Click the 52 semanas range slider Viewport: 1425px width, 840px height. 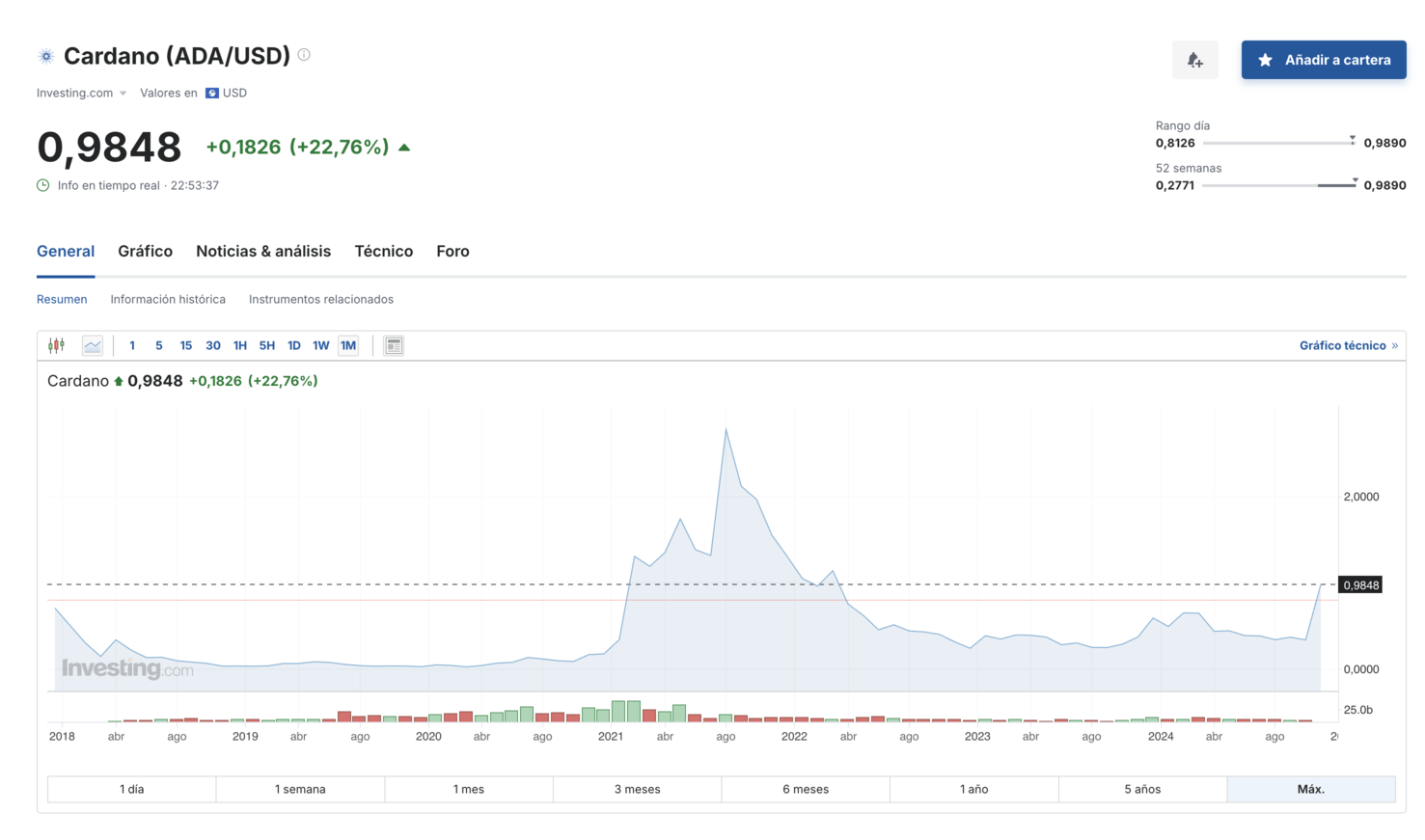coord(1278,185)
